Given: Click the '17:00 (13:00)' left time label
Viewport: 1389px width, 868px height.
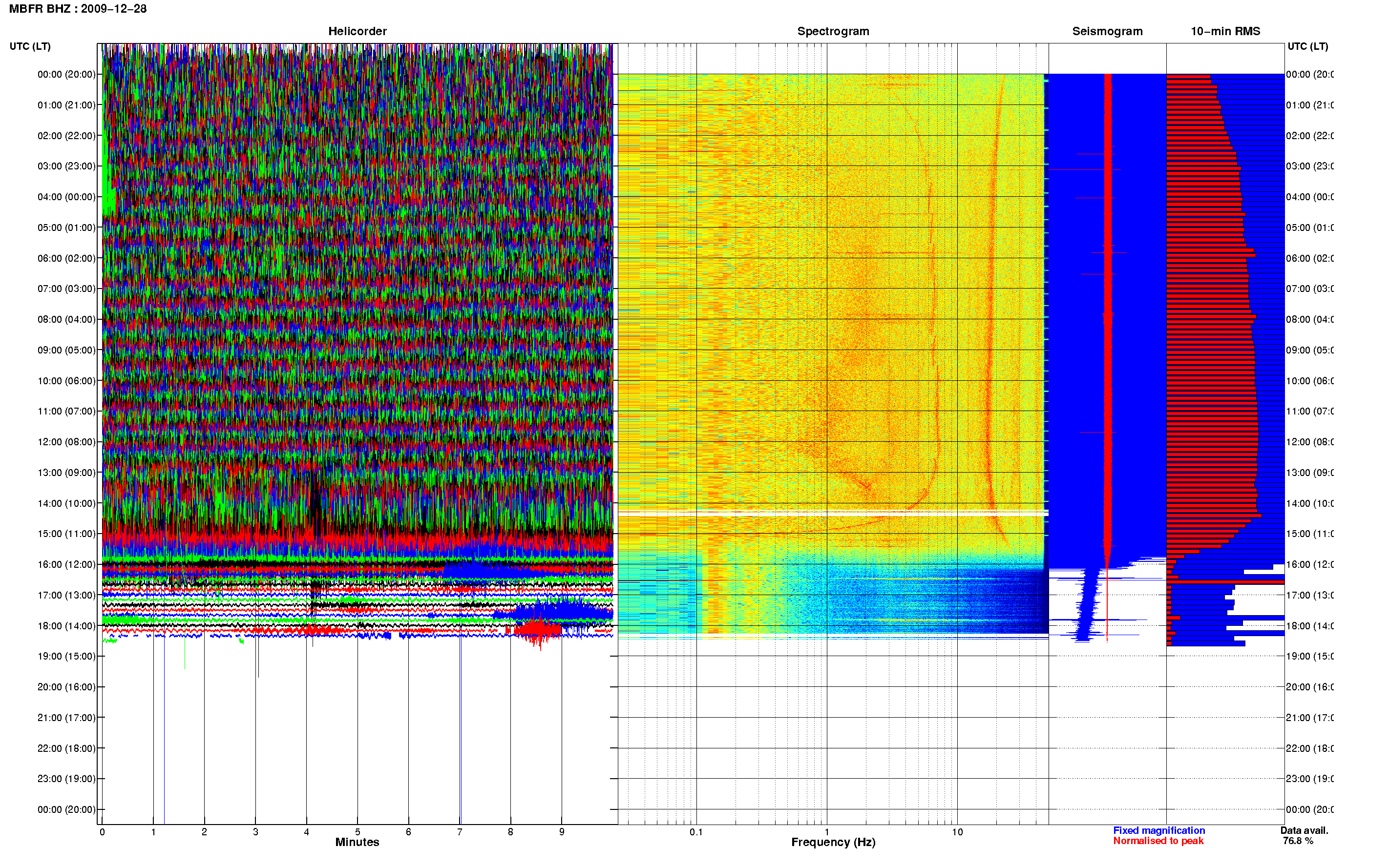Looking at the screenshot, I should (x=66, y=595).
